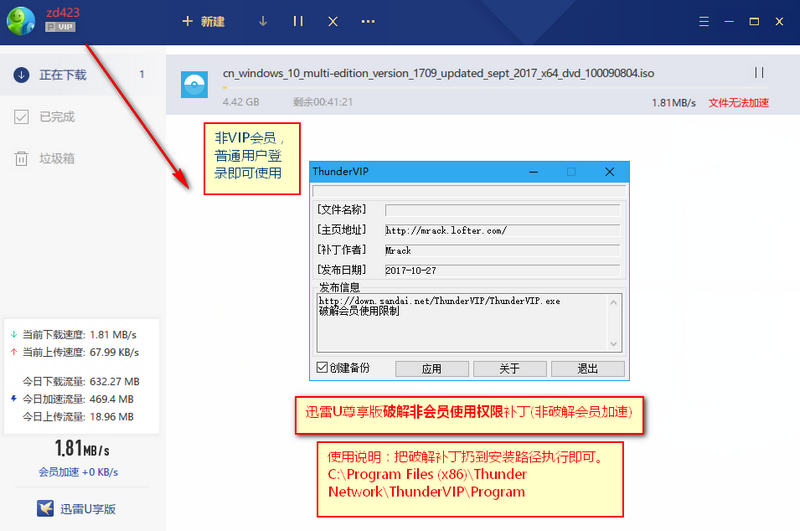This screenshot has height=531, width=800.
Task: Pause the Windows 10 ISO download
Action: (759, 73)
